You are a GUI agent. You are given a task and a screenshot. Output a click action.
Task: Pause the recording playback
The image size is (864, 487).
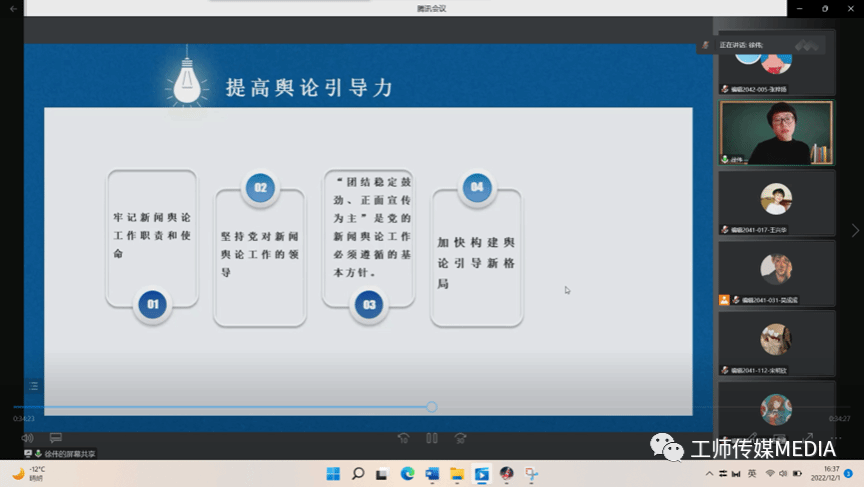click(432, 438)
